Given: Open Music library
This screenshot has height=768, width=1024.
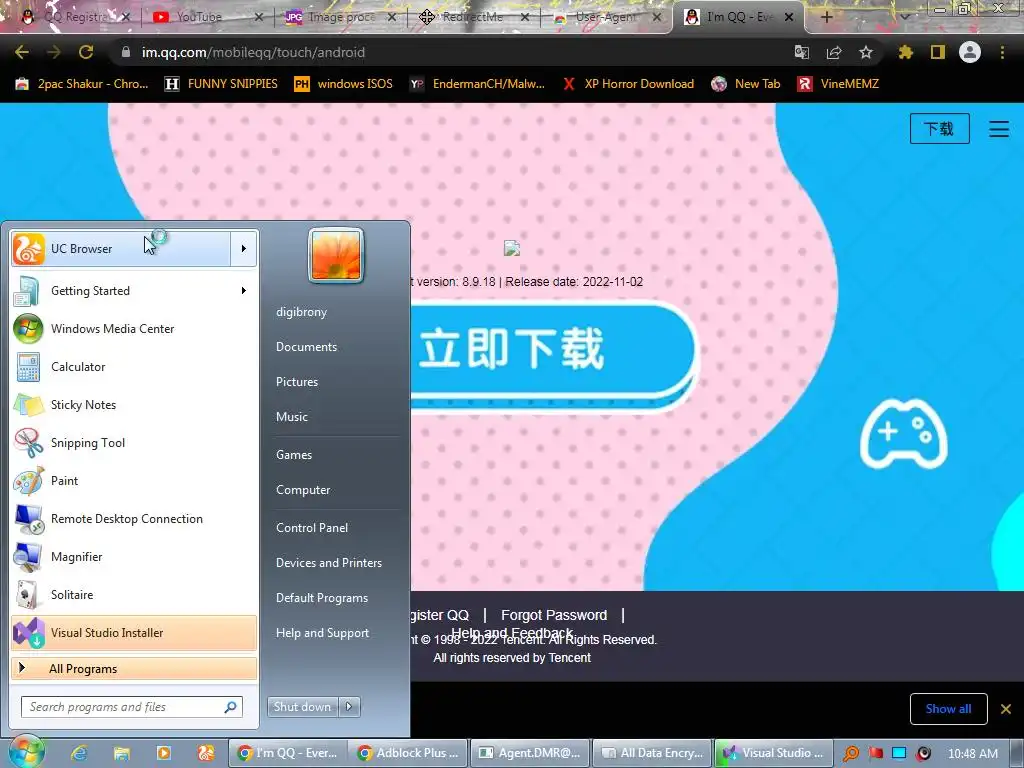Looking at the screenshot, I should click(x=291, y=417).
